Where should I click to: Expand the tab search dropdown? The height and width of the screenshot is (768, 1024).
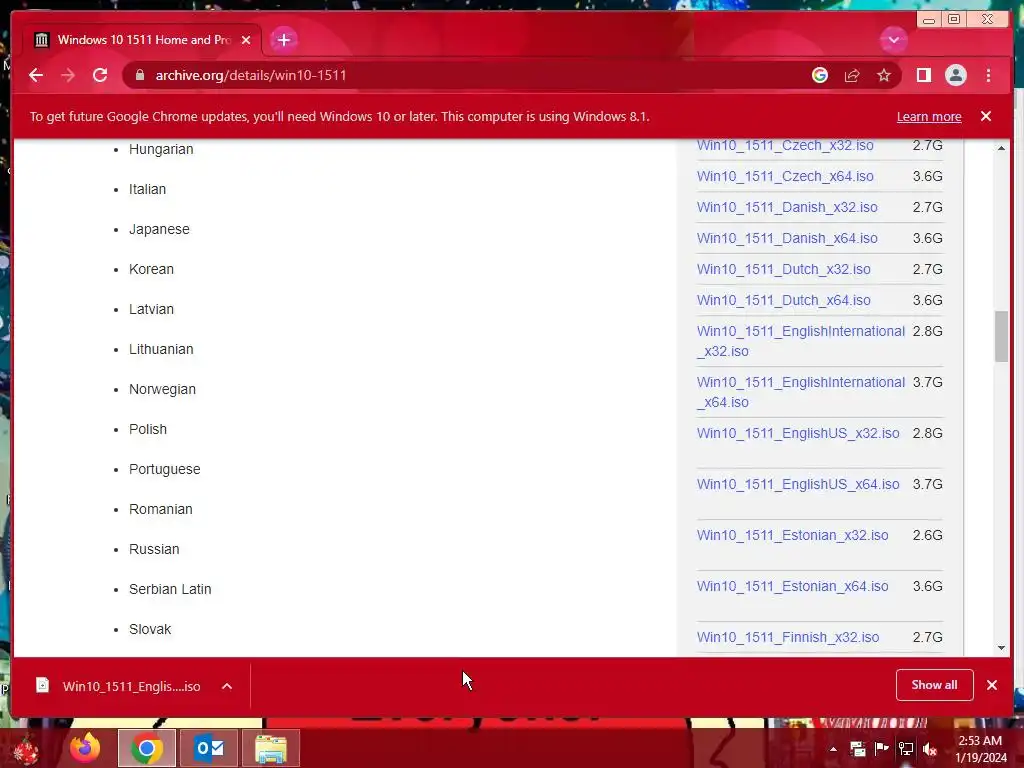click(x=893, y=40)
